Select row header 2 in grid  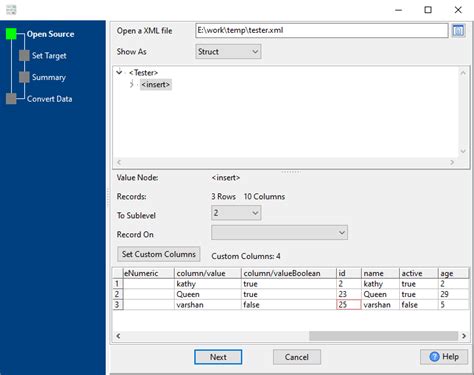coord(118,294)
